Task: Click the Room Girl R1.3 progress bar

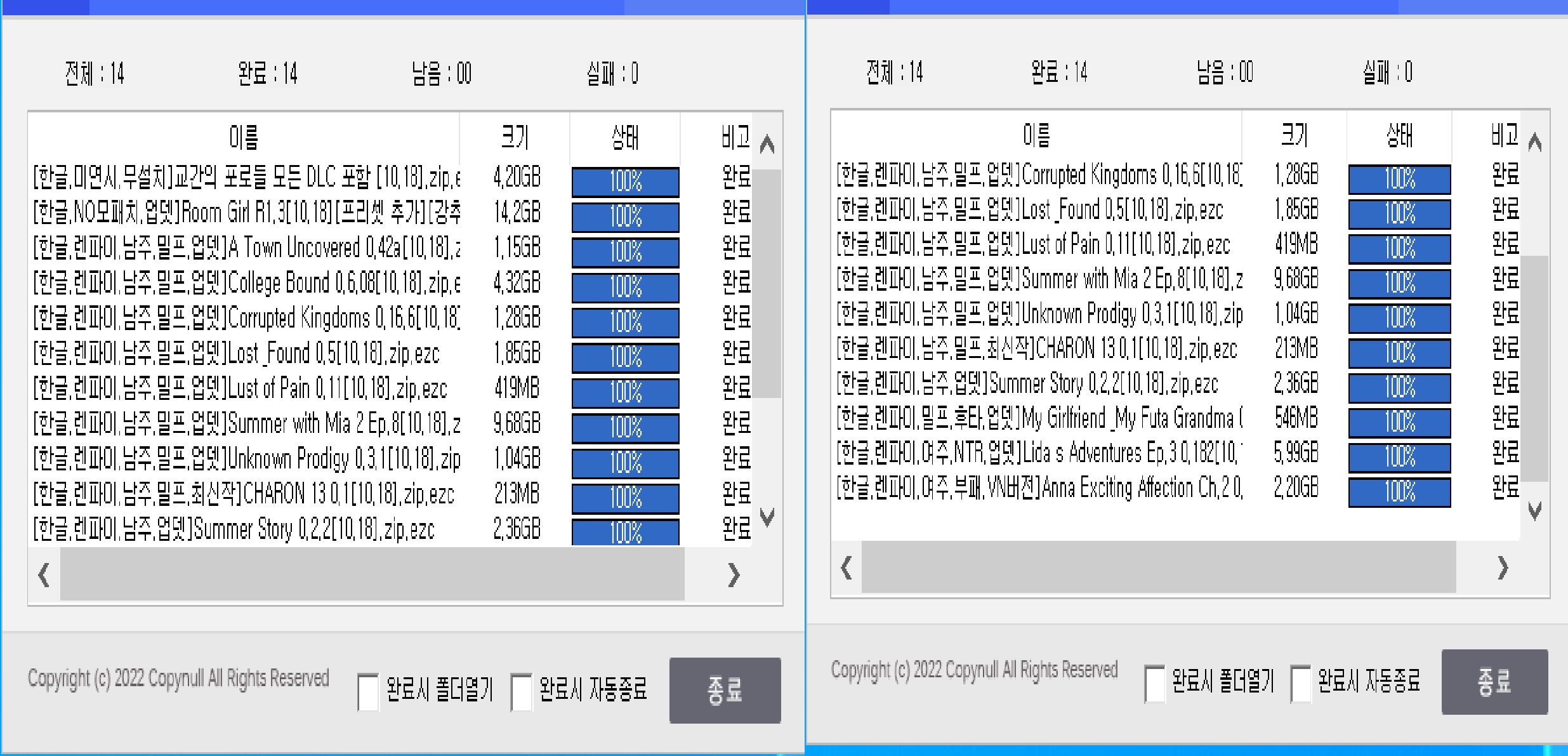Action: tap(625, 217)
